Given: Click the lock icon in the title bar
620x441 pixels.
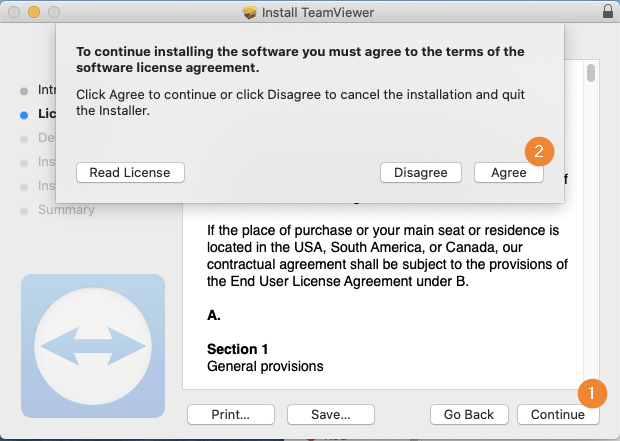Looking at the screenshot, I should [x=608, y=12].
